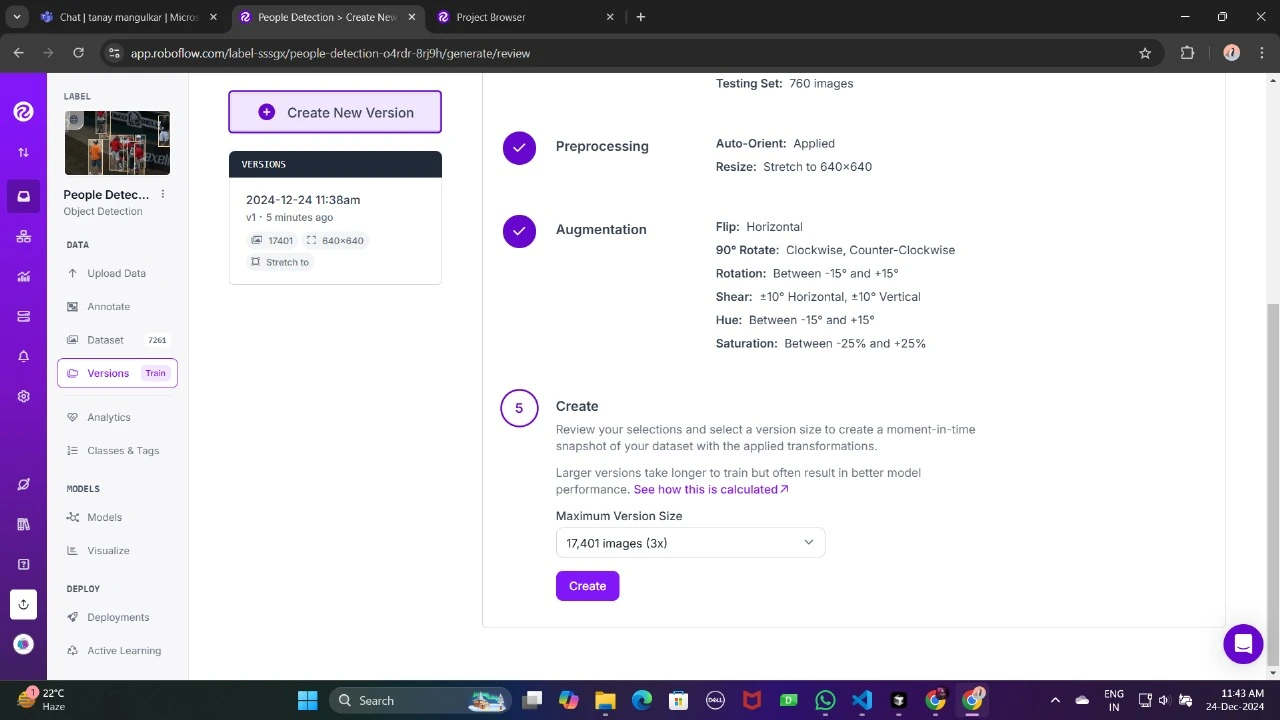Open the chat support bubble icon

click(1243, 644)
